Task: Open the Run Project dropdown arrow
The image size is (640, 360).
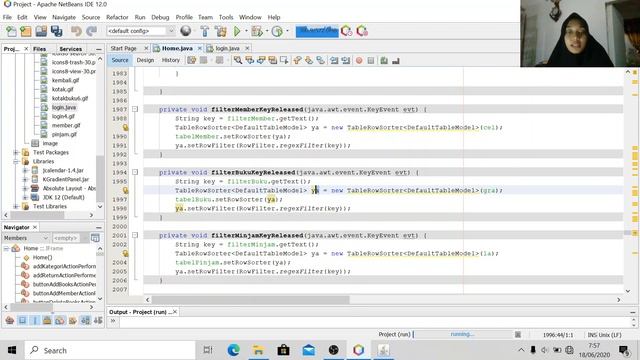Action: (x=246, y=31)
